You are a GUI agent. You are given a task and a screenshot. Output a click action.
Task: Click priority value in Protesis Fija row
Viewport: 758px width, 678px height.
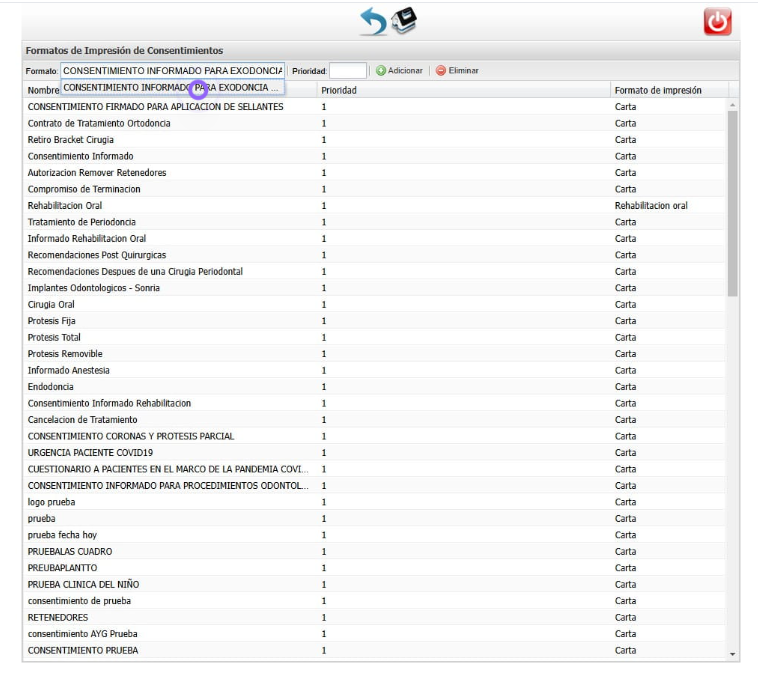[324, 321]
